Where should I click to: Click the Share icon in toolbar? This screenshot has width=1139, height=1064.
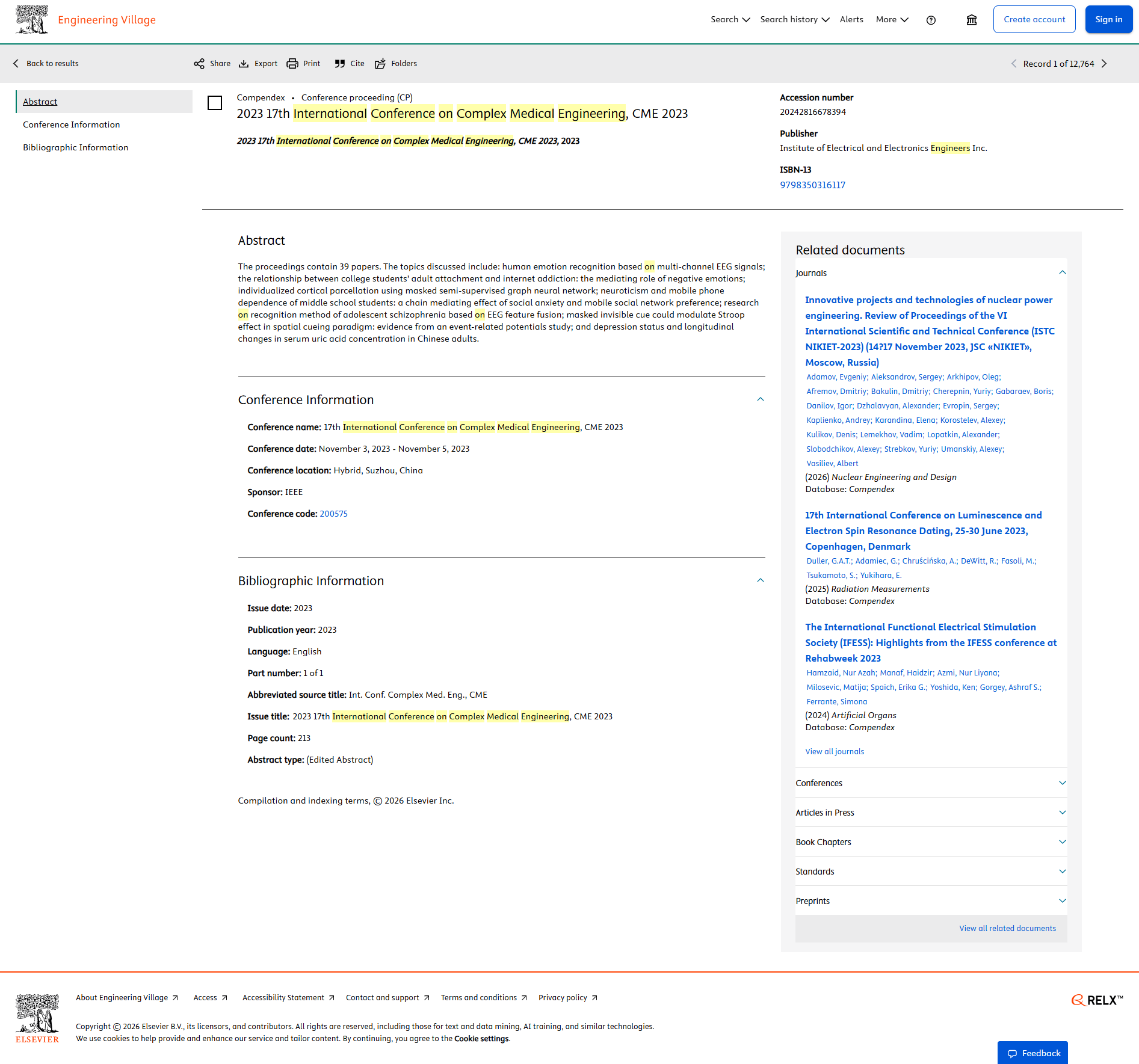(x=199, y=64)
